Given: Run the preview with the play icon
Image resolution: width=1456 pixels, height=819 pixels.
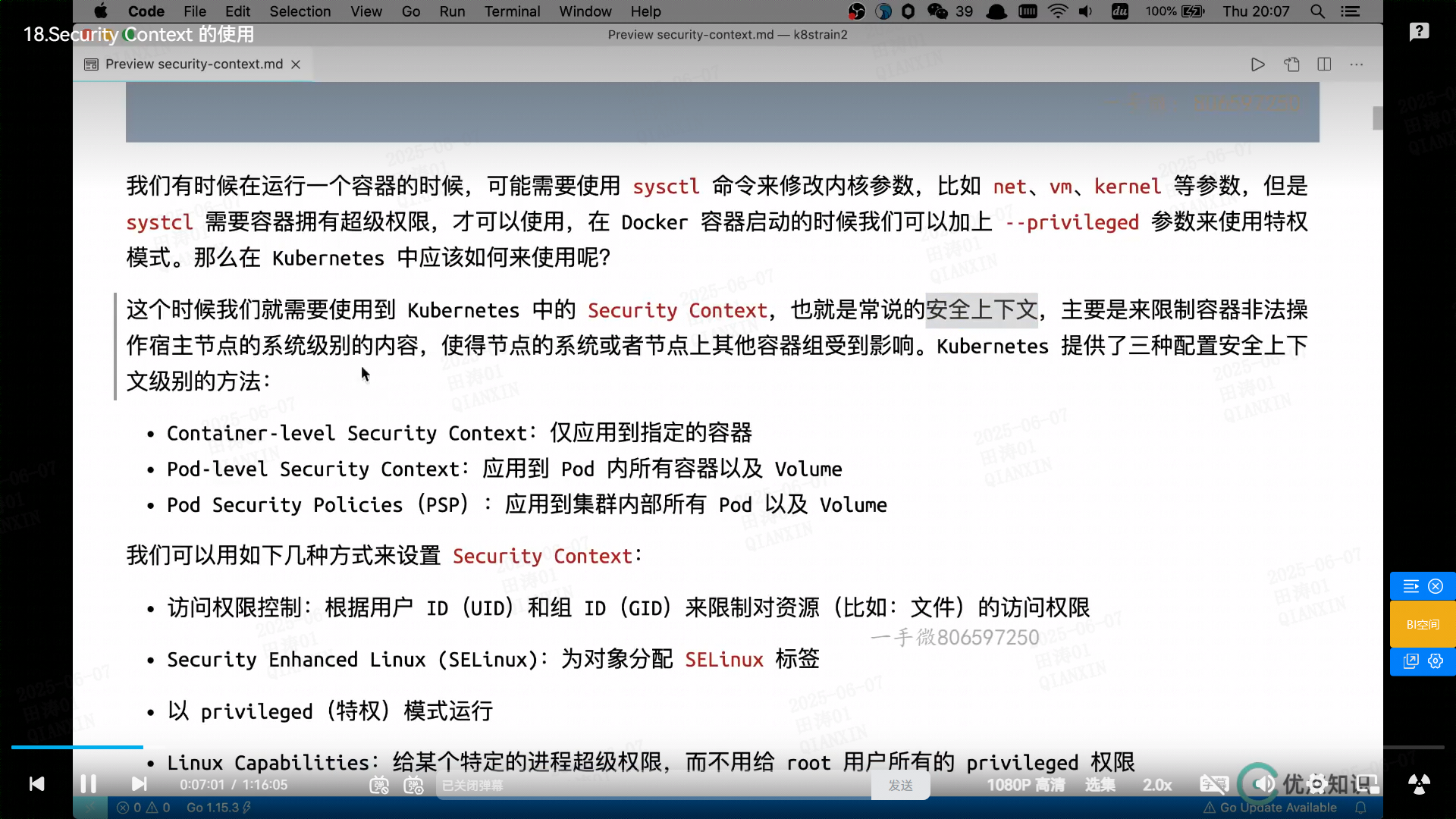Looking at the screenshot, I should [x=1257, y=64].
